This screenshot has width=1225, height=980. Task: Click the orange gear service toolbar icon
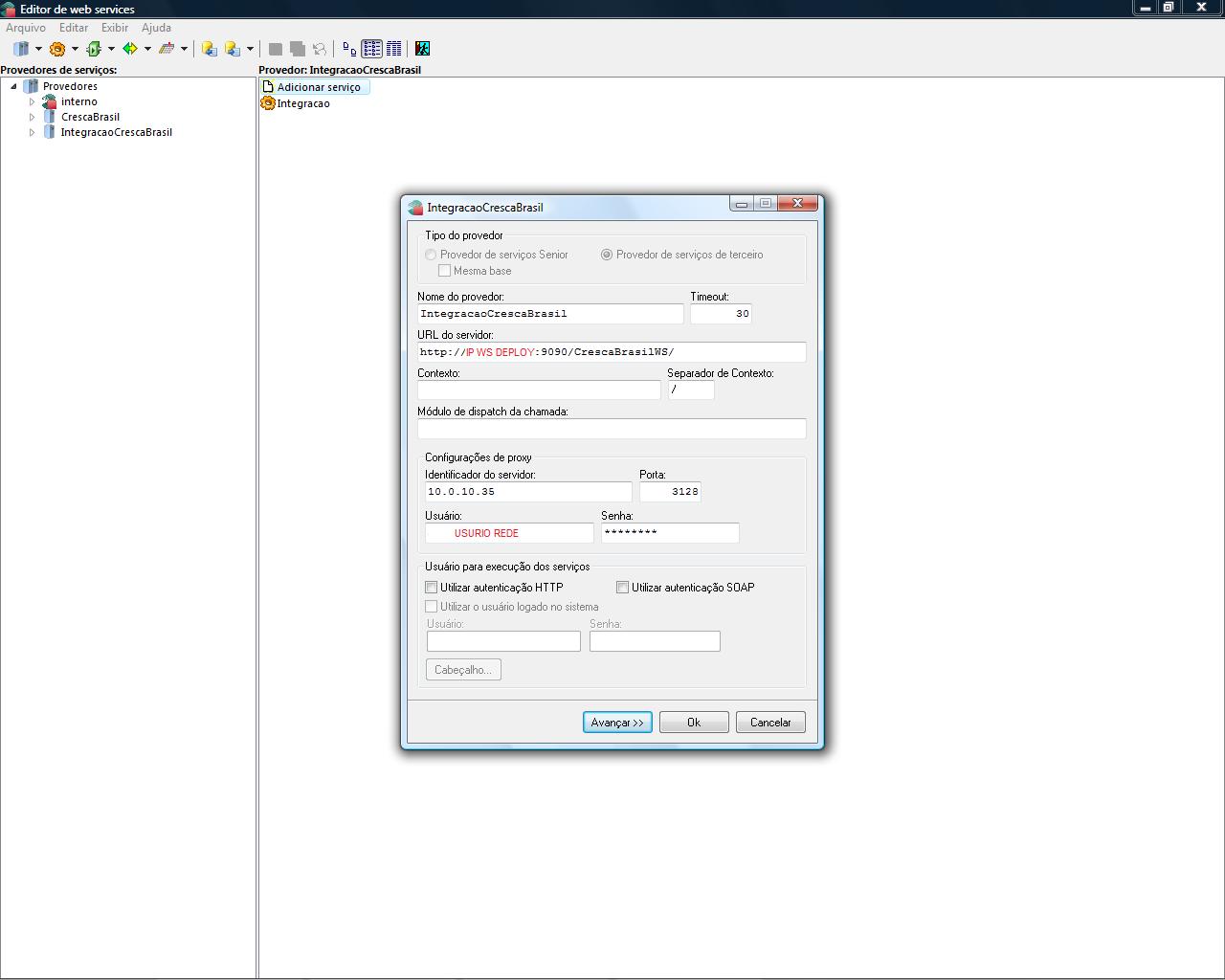57,49
